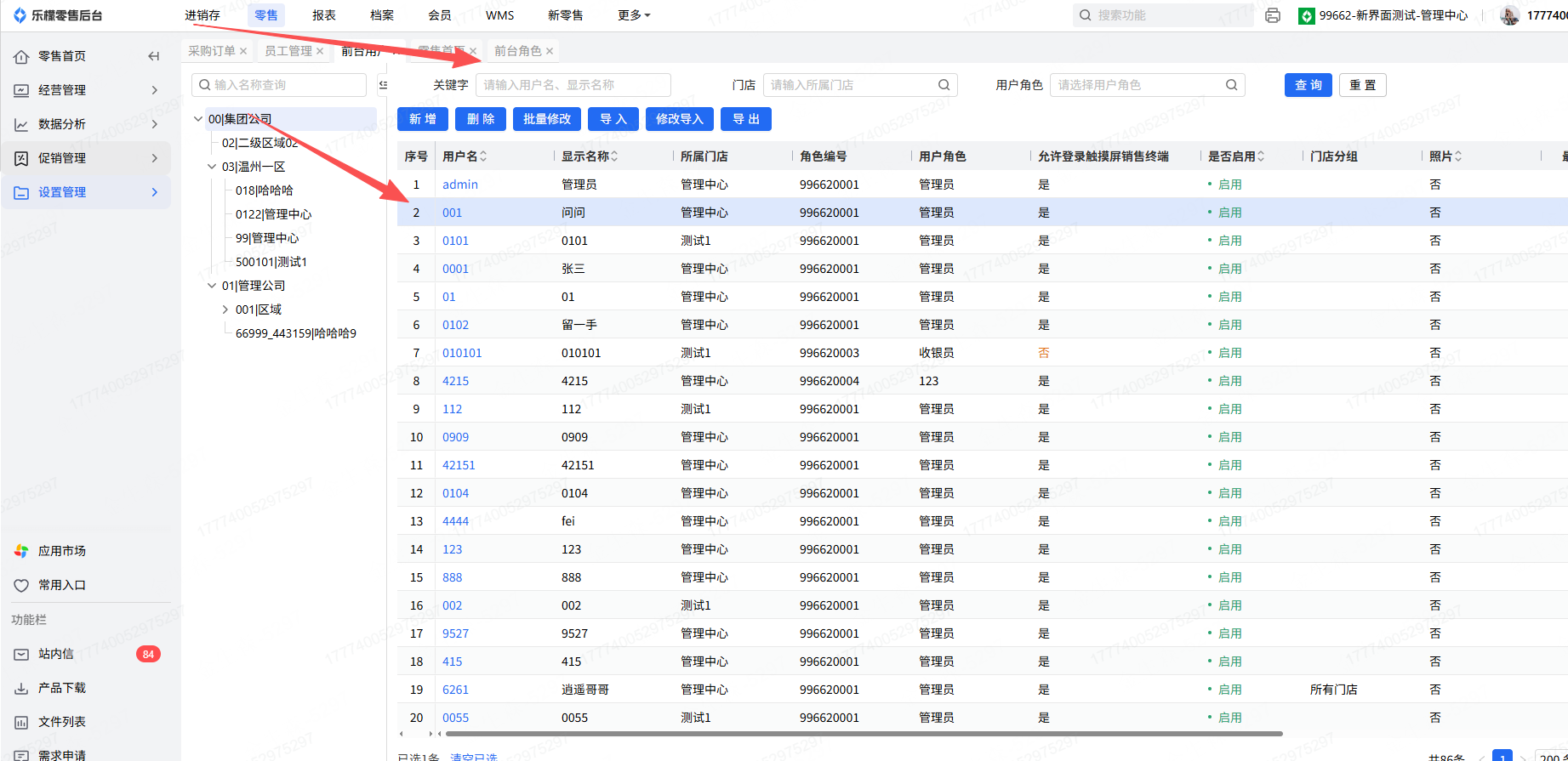Click 文件列表 icon in sidebar
This screenshot has height=761, width=1568.
coord(21,722)
